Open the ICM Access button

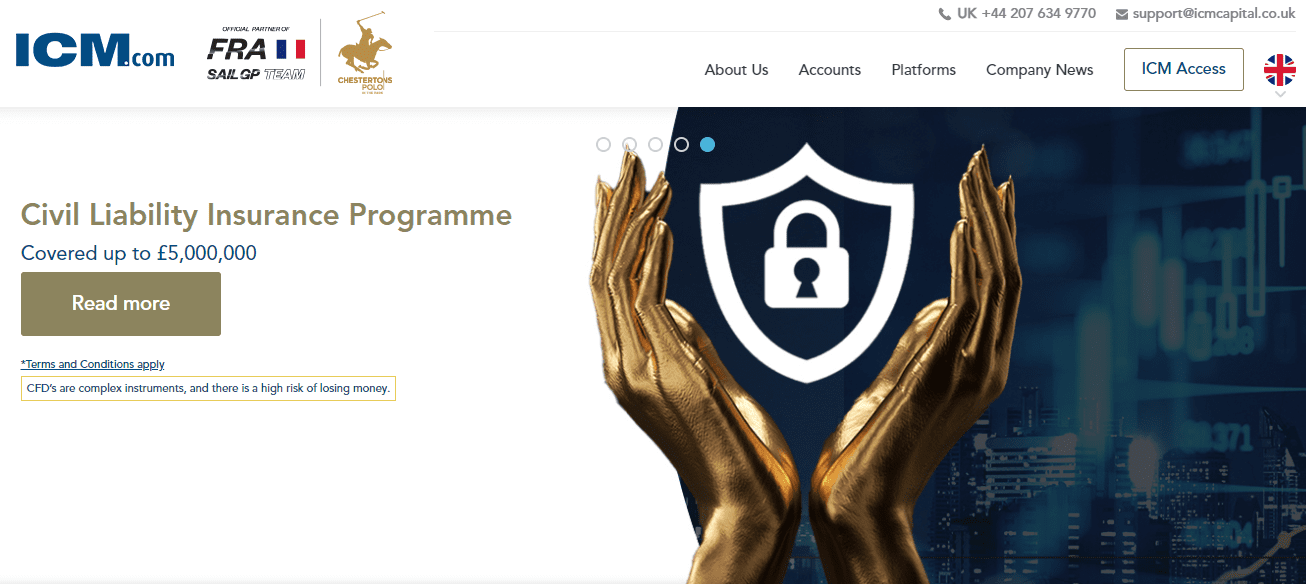(1184, 69)
